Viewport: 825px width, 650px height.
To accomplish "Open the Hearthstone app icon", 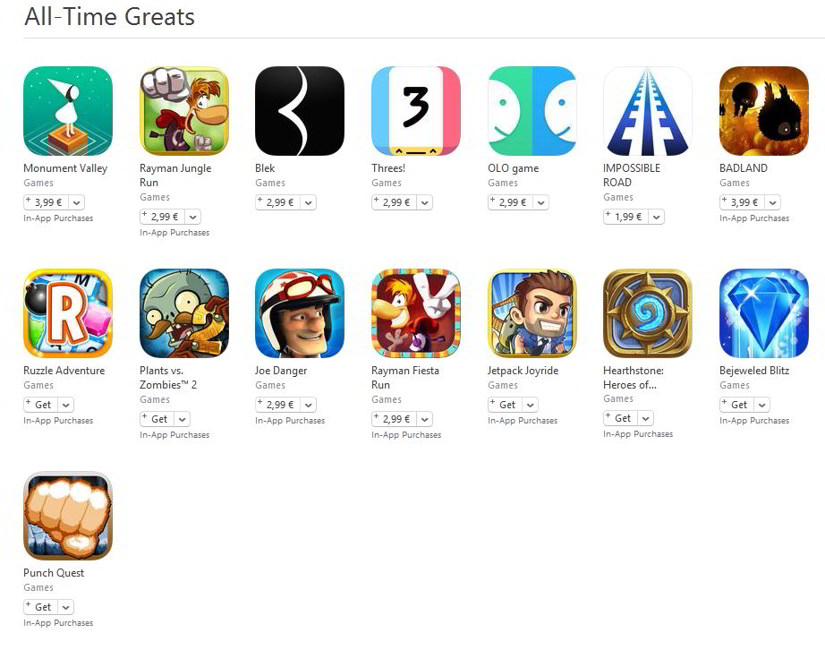I will click(647, 313).
